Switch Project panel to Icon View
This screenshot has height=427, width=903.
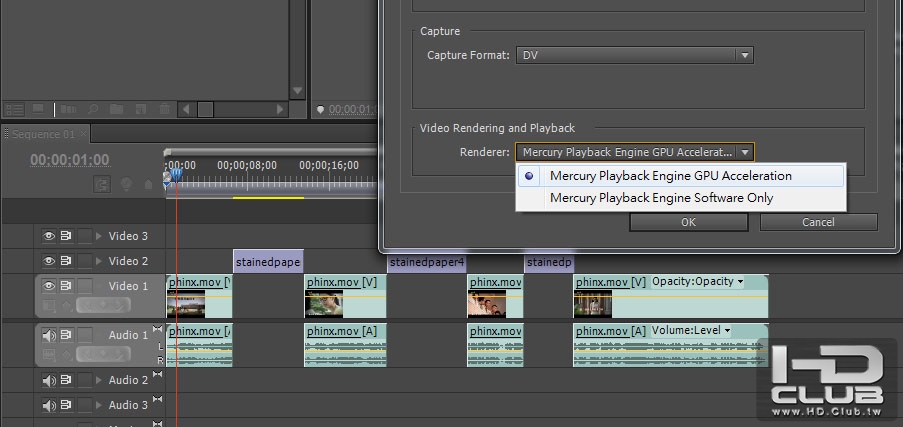click(x=39, y=109)
